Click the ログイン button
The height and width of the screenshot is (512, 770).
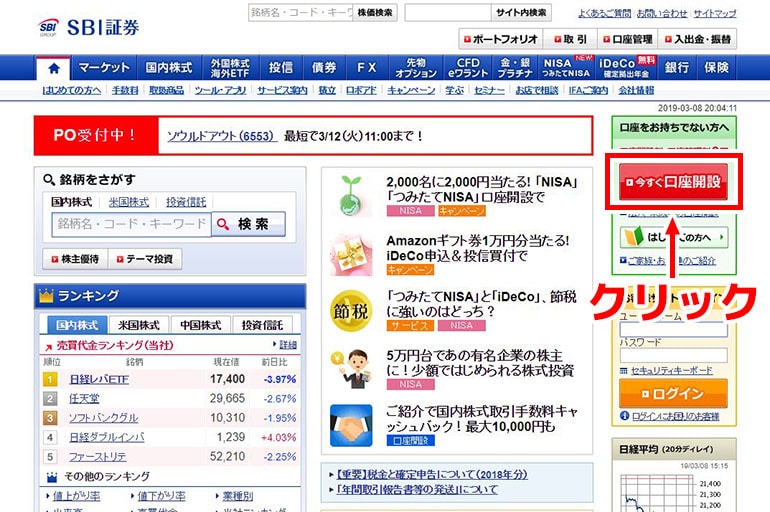click(673, 394)
